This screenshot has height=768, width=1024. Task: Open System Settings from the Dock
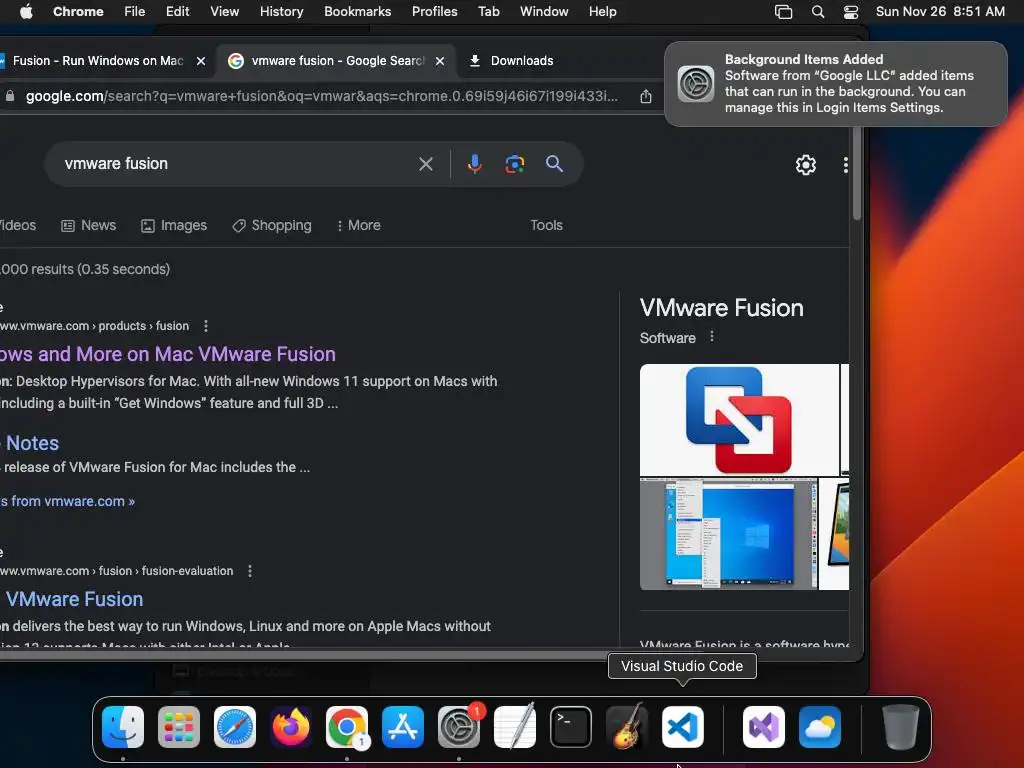coord(459,727)
